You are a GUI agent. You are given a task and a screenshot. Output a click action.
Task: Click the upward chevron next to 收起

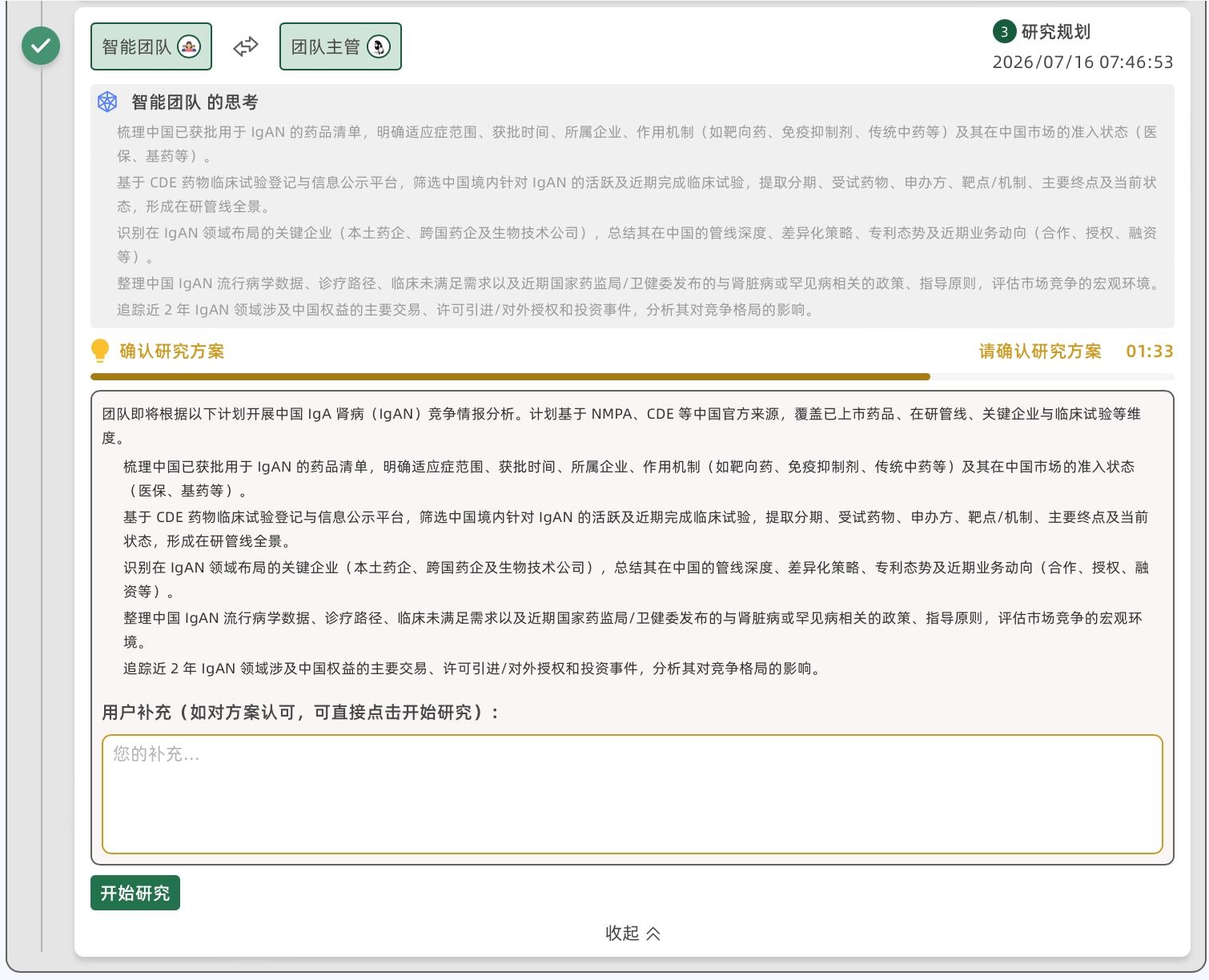(653, 934)
